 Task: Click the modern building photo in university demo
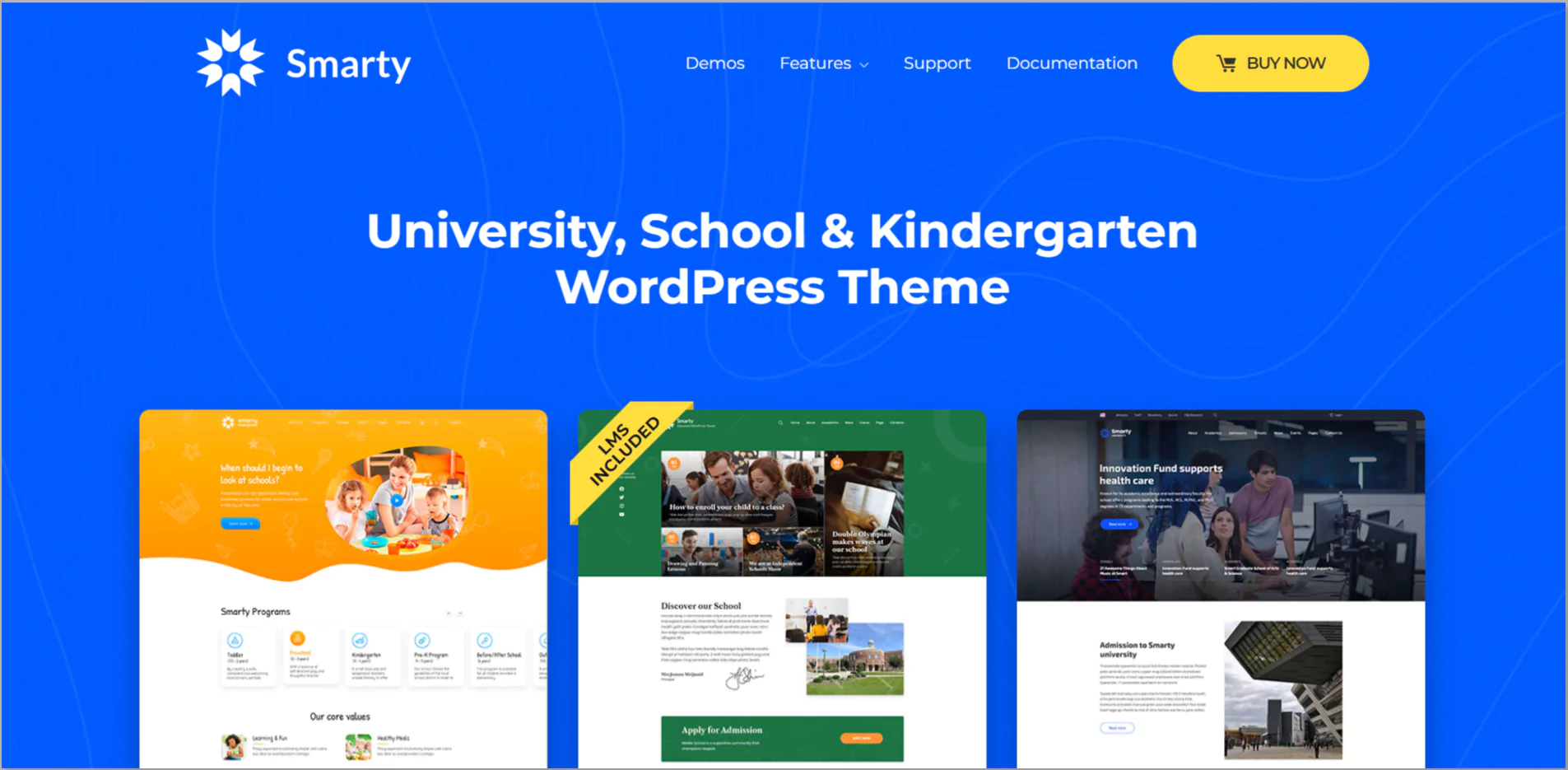click(1282, 690)
